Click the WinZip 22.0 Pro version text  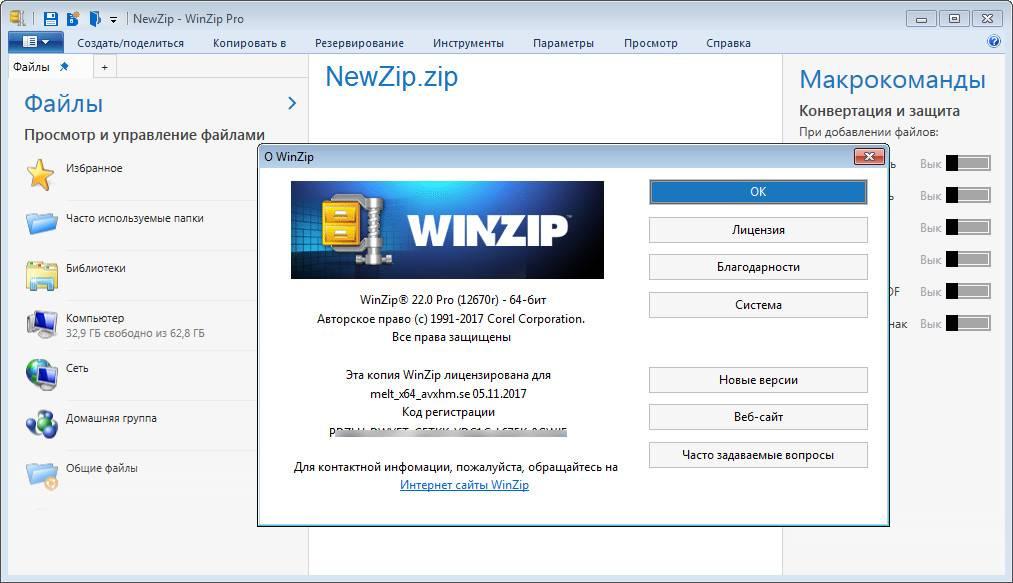pyautogui.click(x=453, y=300)
